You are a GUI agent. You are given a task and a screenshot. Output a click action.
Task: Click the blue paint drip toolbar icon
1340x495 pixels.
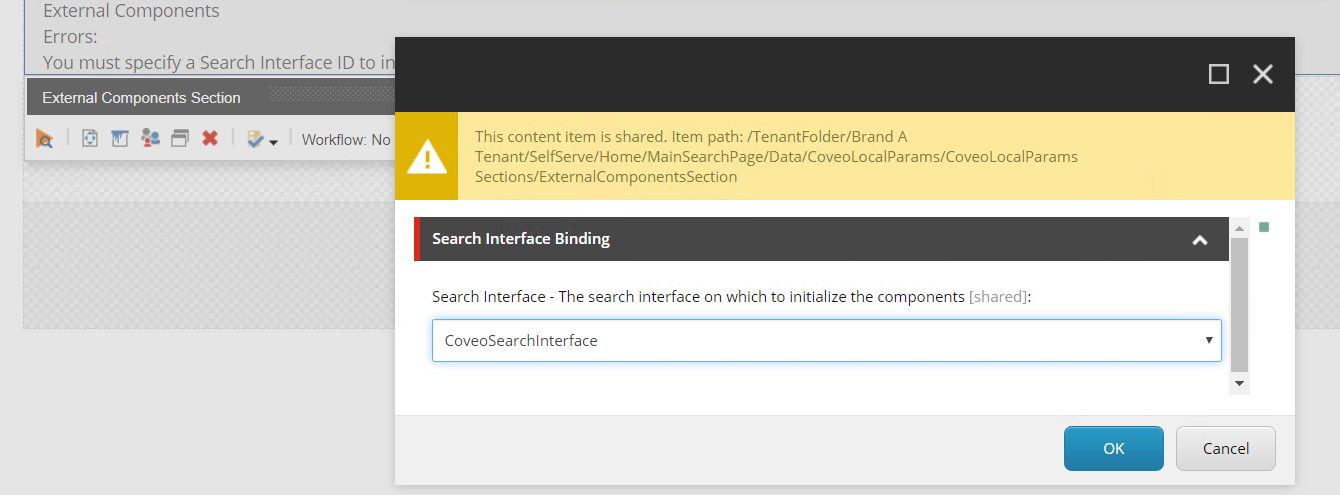tap(120, 139)
